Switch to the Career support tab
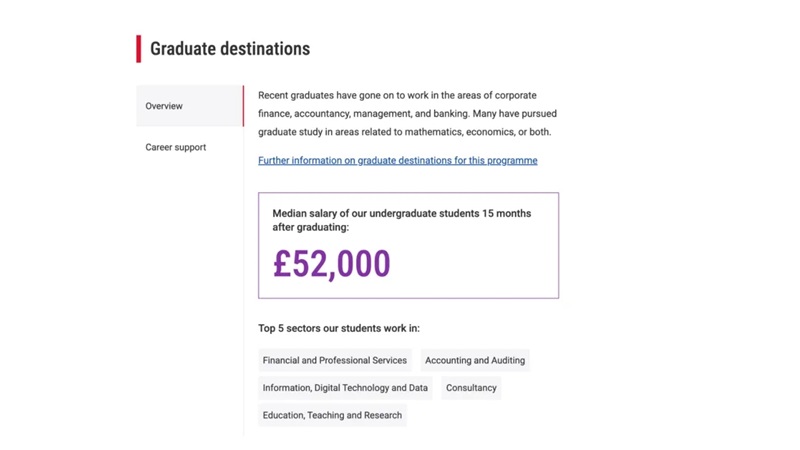Viewport: 800px width, 450px height. tap(176, 147)
